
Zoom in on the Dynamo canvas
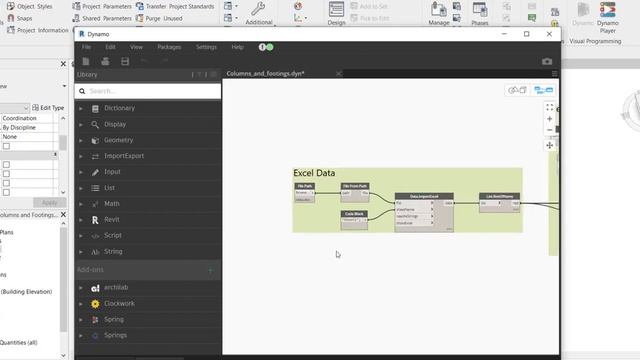[549, 119]
